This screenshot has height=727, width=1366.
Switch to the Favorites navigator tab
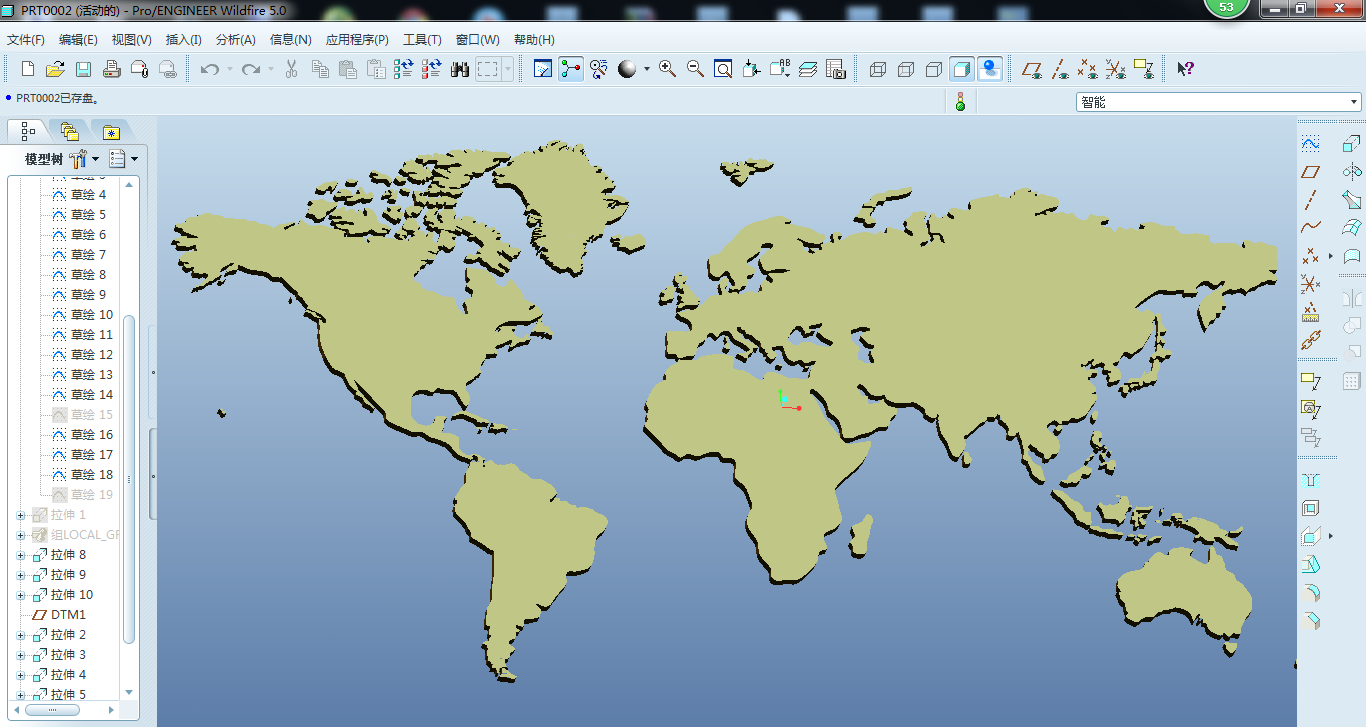coord(110,131)
